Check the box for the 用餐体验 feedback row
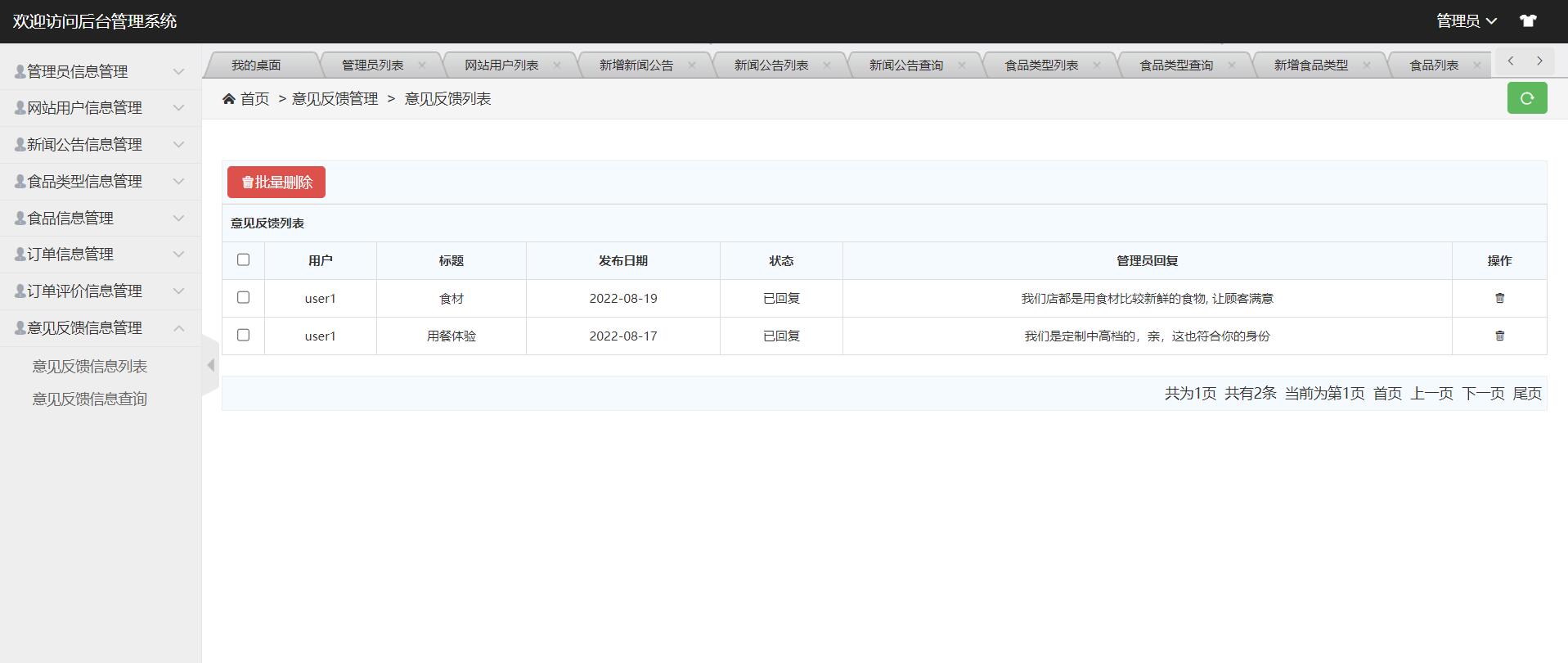The width and height of the screenshot is (1568, 663). 243,335
